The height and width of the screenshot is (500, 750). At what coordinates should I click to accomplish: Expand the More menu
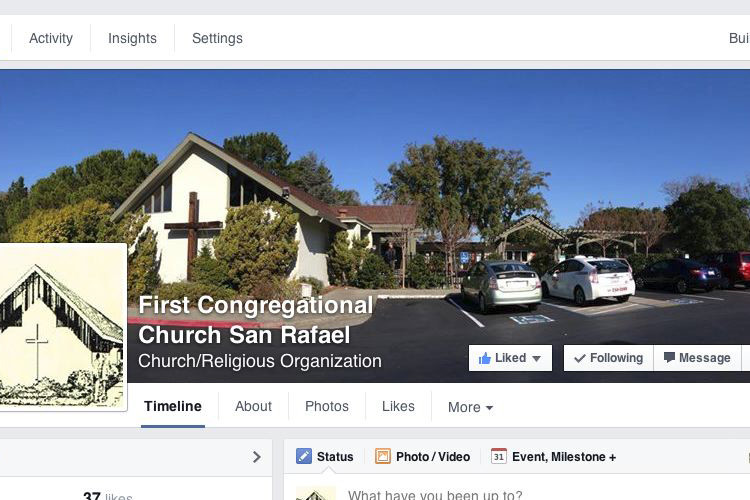(470, 407)
